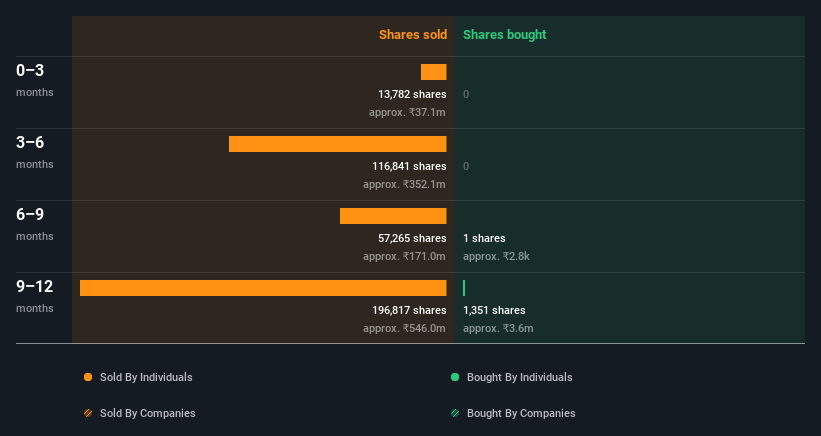Toggle the Bought By Companies legend label

pyautogui.click(x=521, y=413)
